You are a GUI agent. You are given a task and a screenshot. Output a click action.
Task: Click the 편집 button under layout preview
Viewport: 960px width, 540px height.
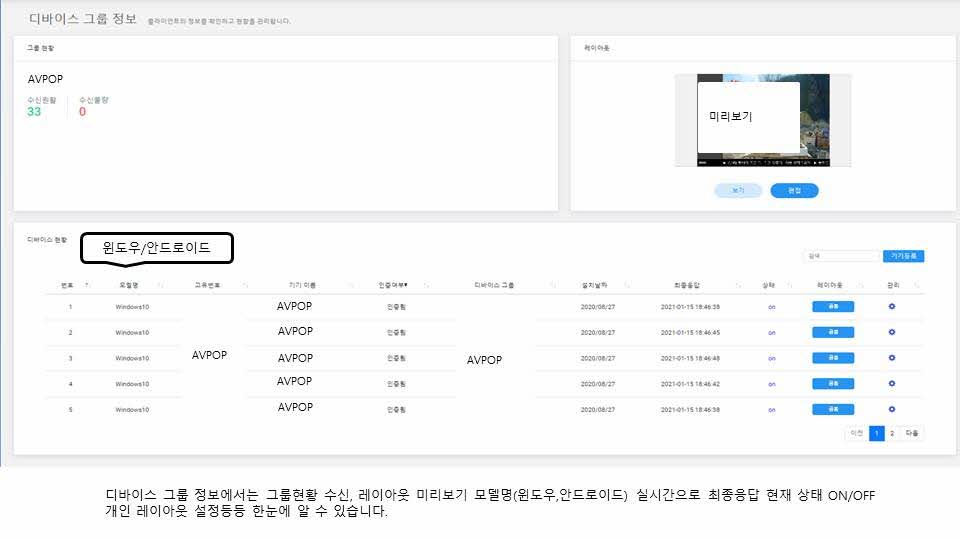click(x=794, y=190)
